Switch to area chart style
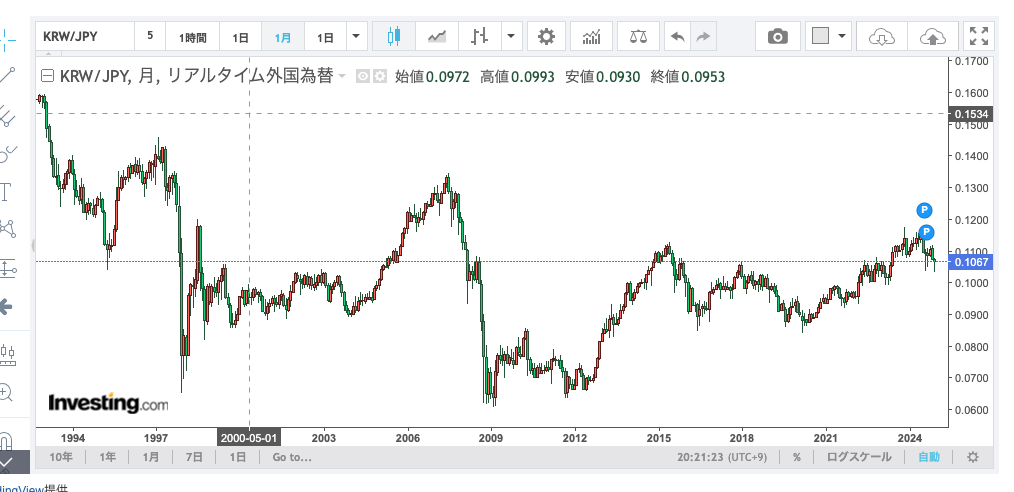The image size is (1014, 492). click(x=436, y=37)
